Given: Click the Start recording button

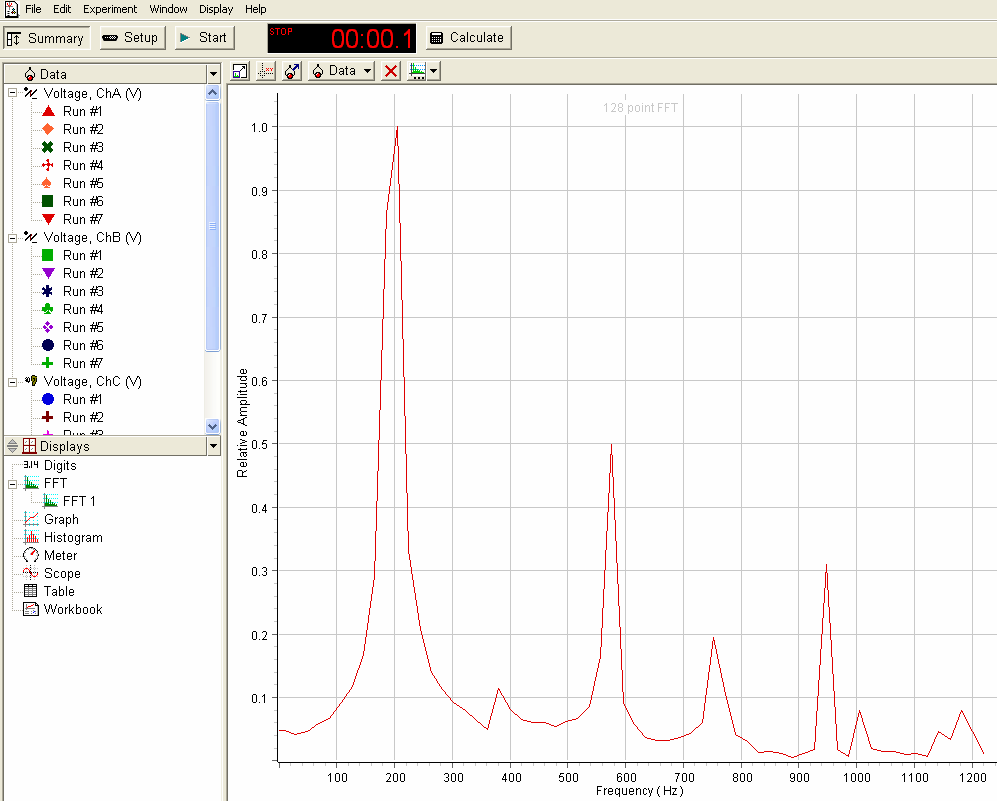Looking at the screenshot, I should click(204, 38).
